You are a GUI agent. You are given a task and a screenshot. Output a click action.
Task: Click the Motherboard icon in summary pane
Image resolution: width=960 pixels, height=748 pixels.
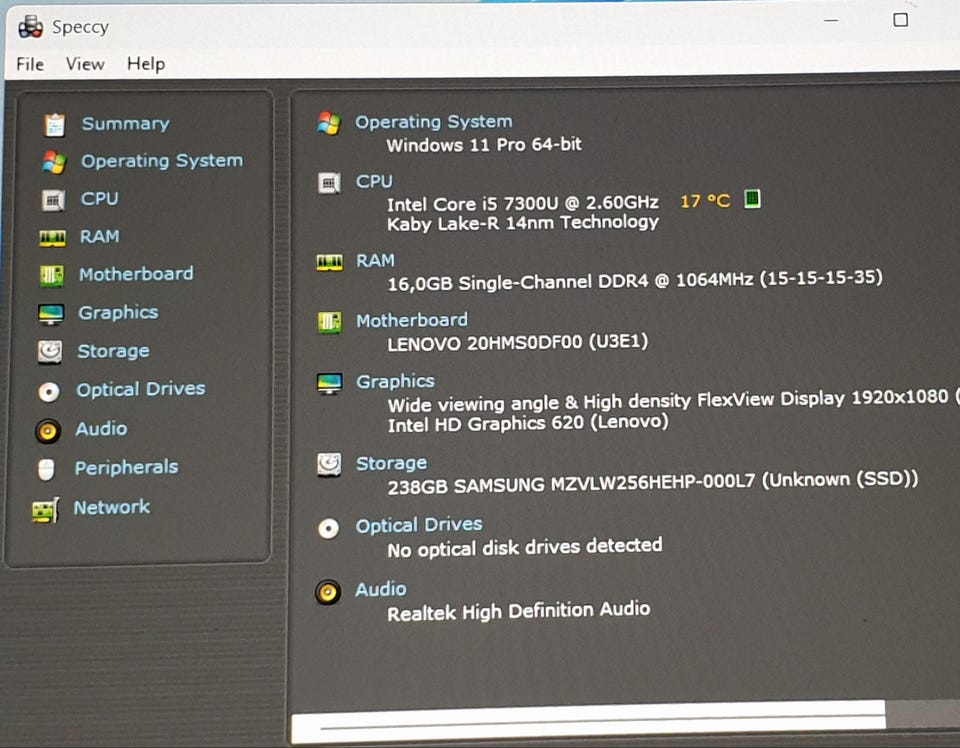coord(330,323)
